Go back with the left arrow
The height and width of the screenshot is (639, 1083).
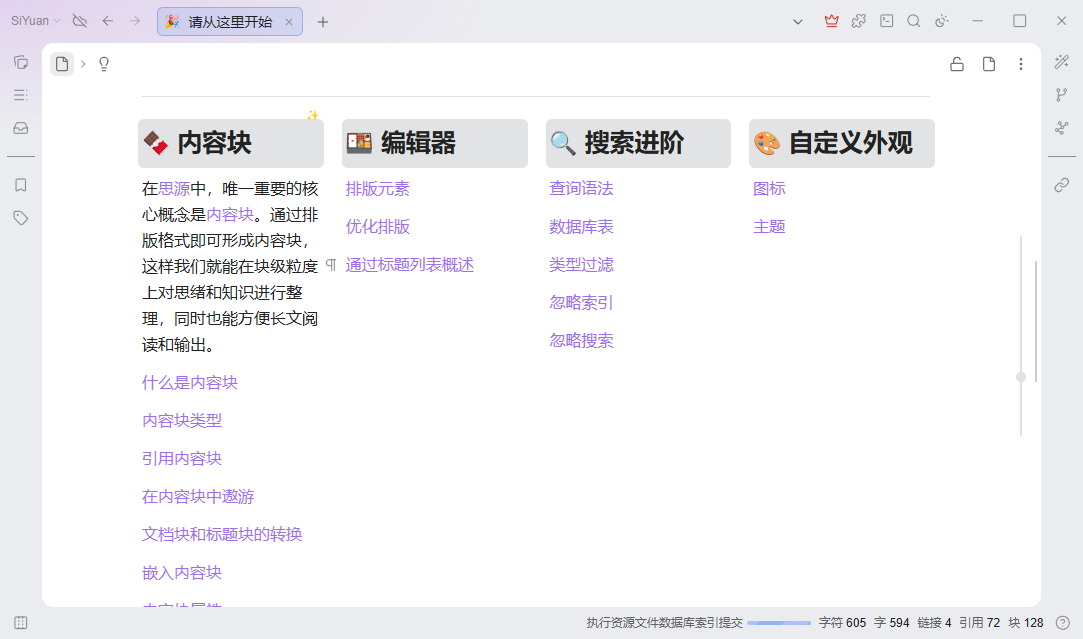[x=108, y=21]
